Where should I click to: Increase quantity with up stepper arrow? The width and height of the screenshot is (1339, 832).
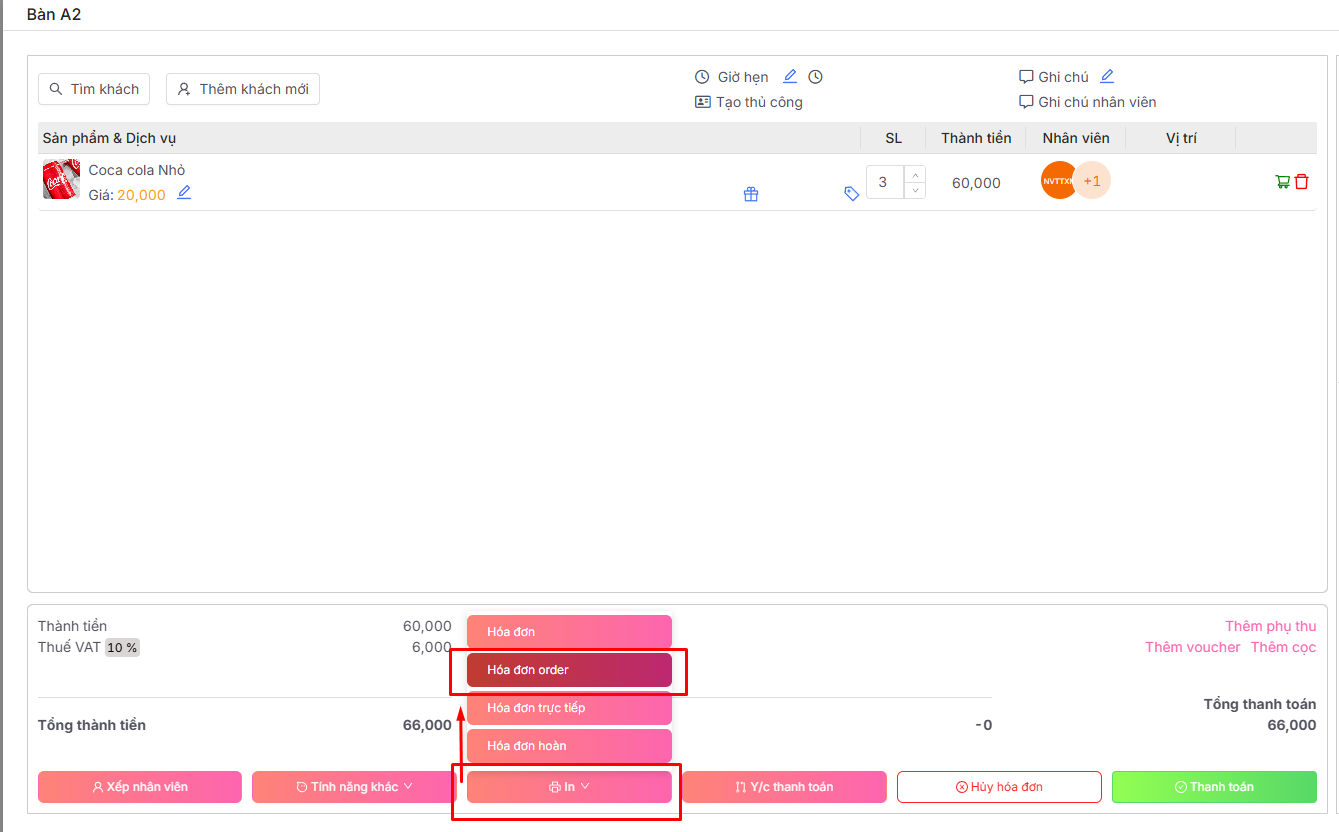click(914, 174)
